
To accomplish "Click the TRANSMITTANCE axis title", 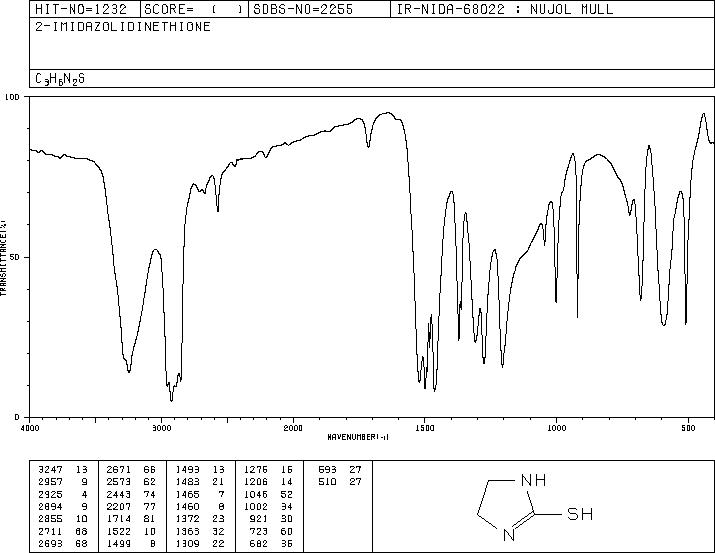I will 4,258.
